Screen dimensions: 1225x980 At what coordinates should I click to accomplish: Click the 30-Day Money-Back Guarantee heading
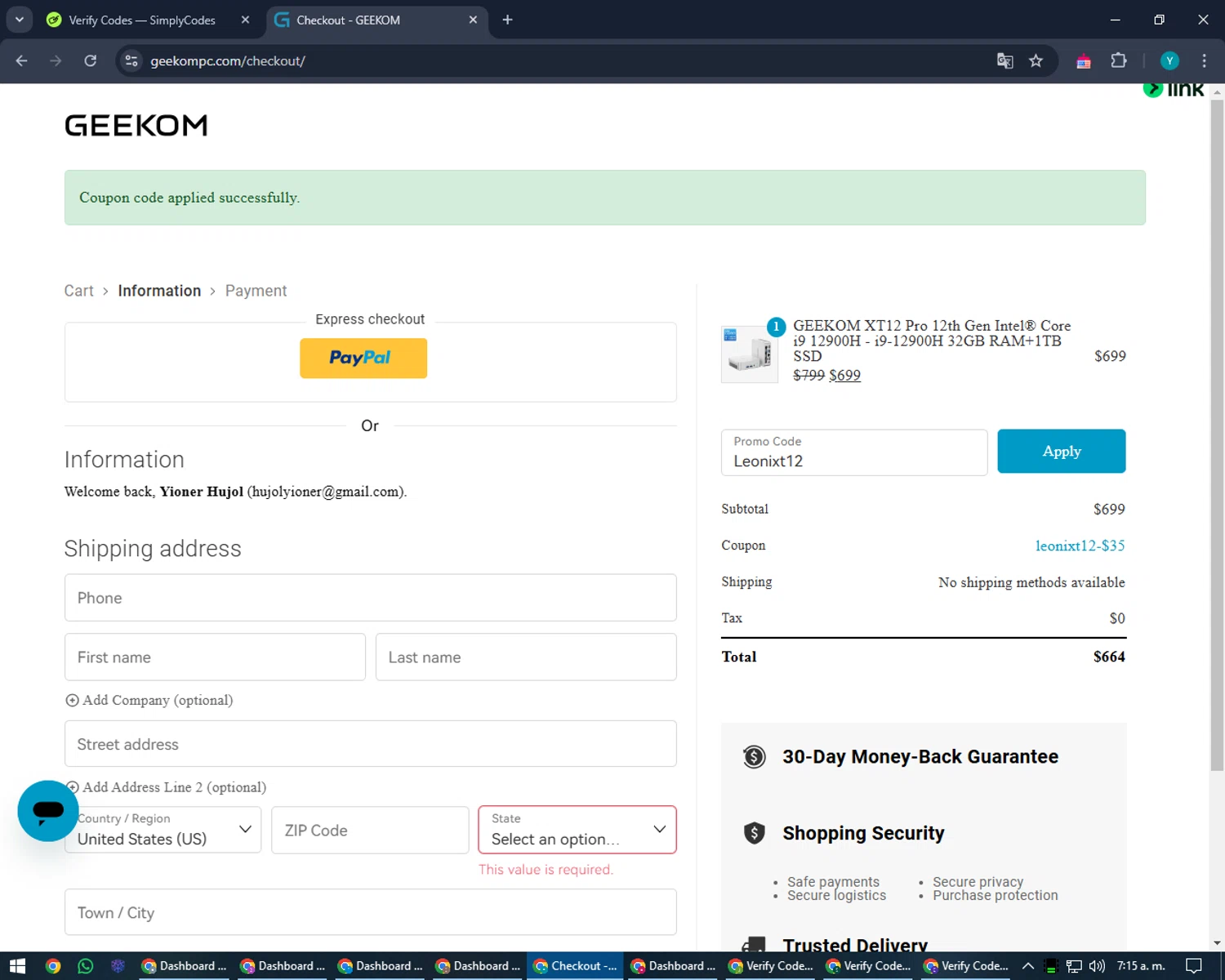click(x=920, y=757)
